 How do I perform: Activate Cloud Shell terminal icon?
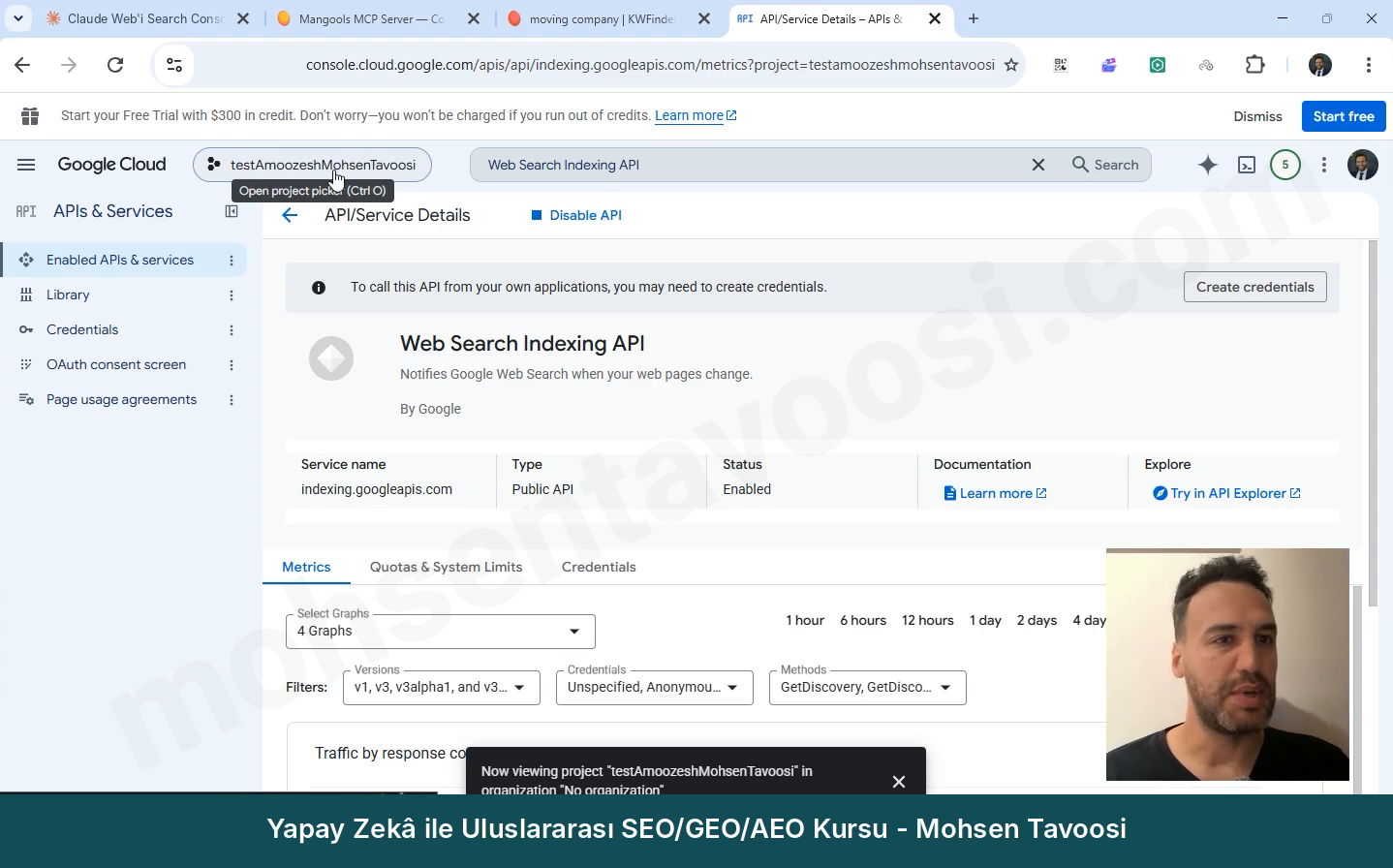tap(1247, 165)
